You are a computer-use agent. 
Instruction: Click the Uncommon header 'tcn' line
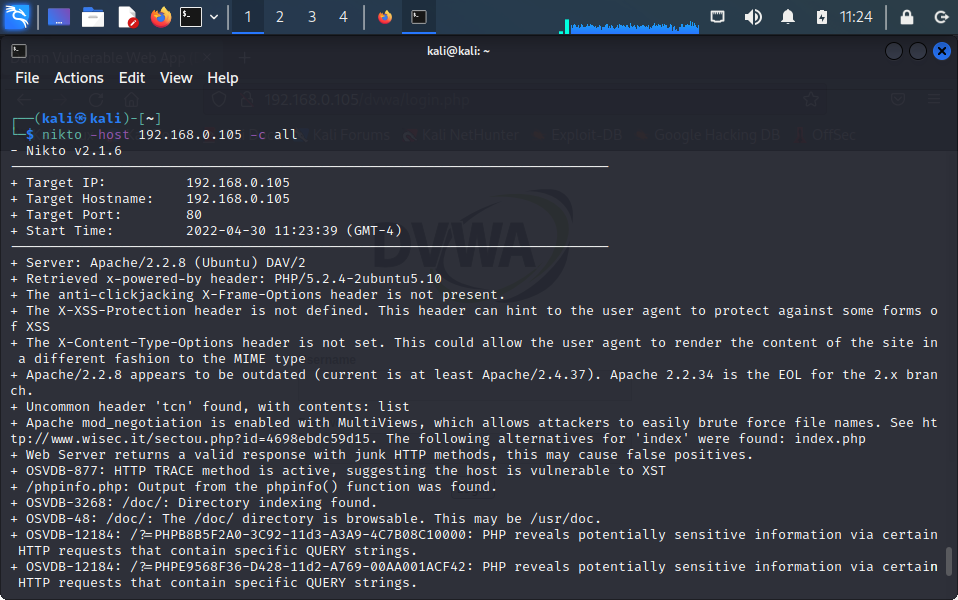(x=210, y=407)
